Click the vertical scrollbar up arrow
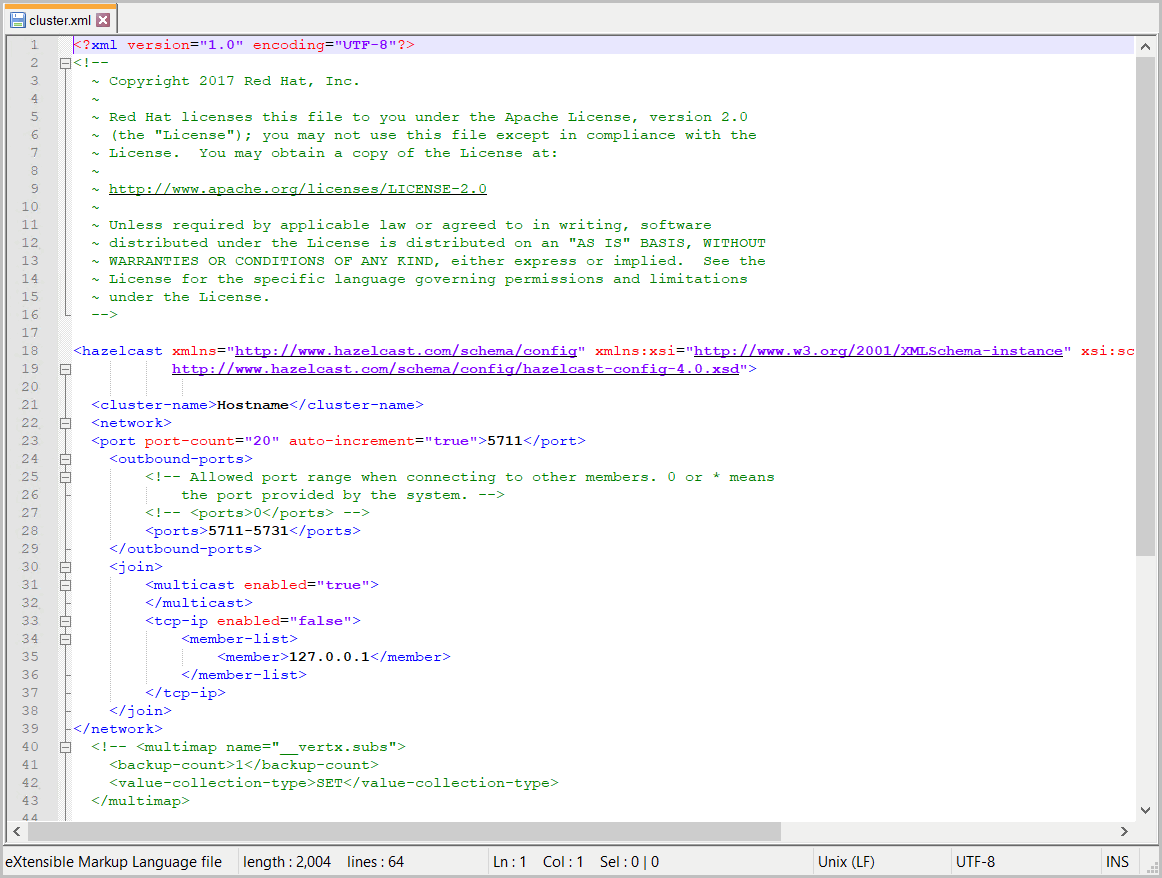1162x878 pixels. (1145, 47)
